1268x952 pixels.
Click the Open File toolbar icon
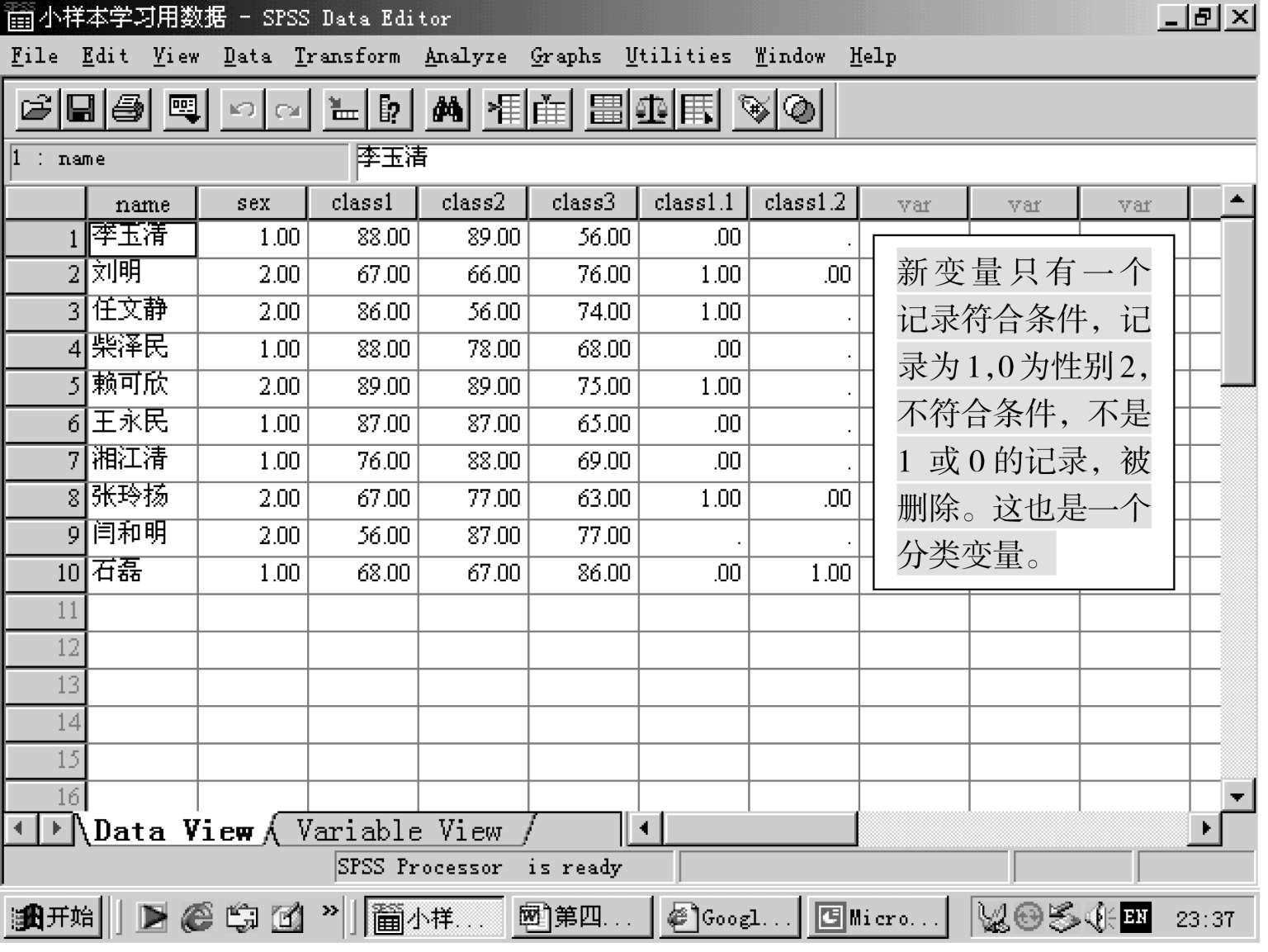[x=36, y=109]
